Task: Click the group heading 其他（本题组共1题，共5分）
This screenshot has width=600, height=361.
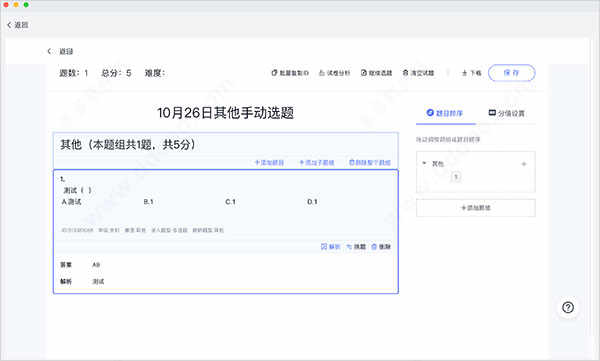Action: (x=128, y=144)
